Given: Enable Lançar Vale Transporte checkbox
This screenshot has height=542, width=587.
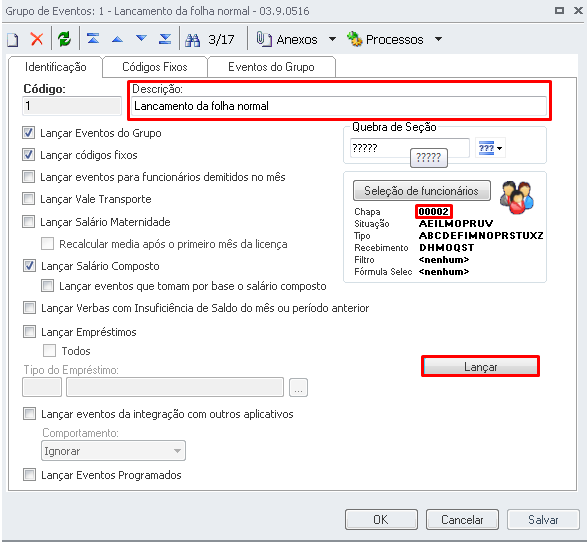Looking at the screenshot, I should pos(28,198).
